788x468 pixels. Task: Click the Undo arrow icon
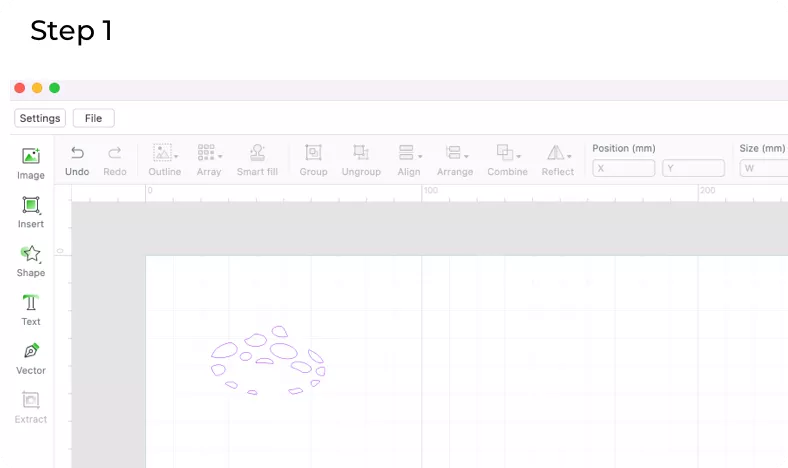click(77, 153)
